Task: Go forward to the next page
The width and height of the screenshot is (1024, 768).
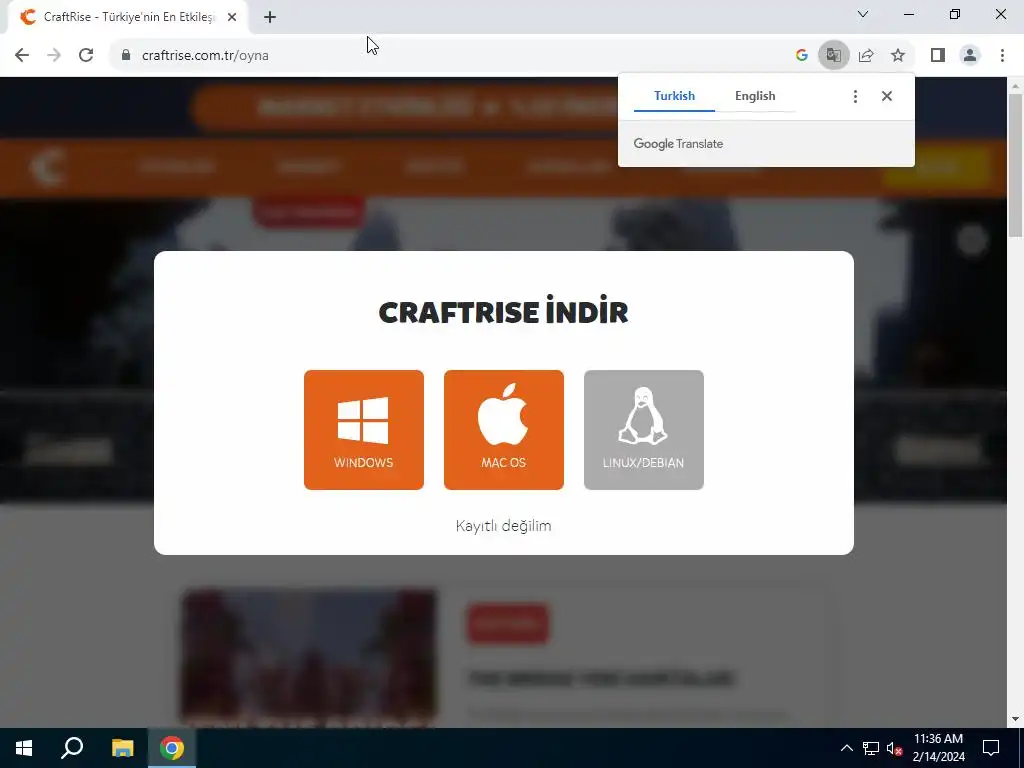Action: 54,56
